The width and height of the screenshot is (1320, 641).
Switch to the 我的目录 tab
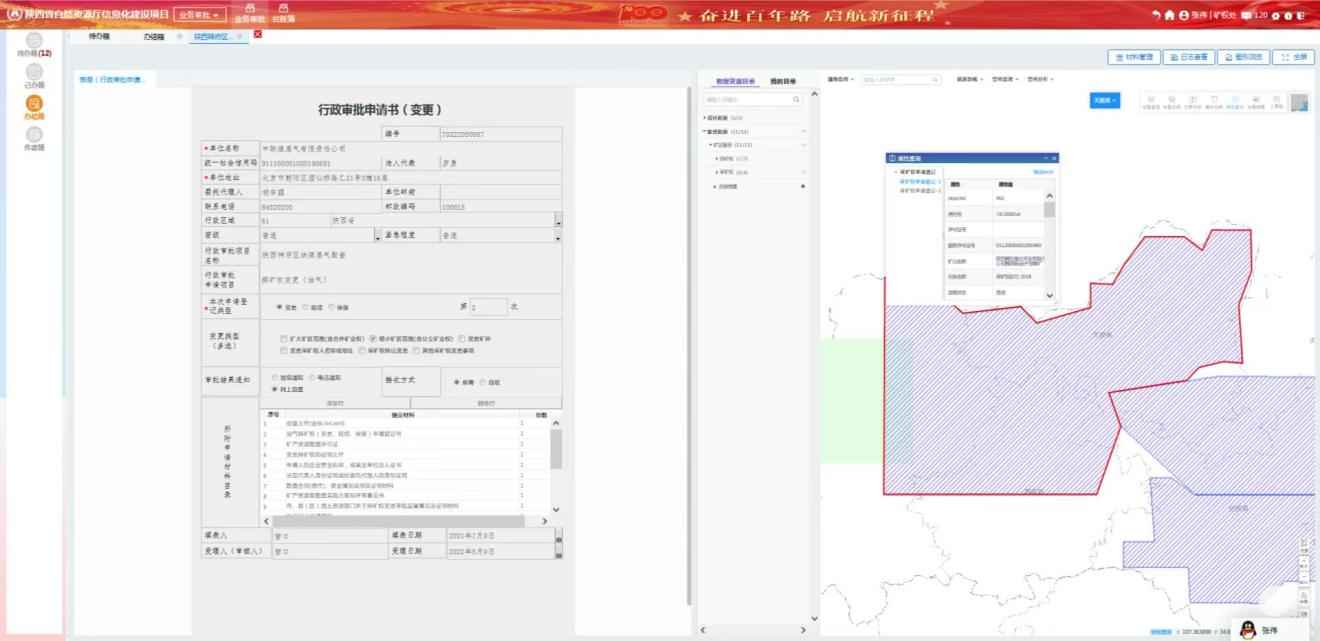782,81
